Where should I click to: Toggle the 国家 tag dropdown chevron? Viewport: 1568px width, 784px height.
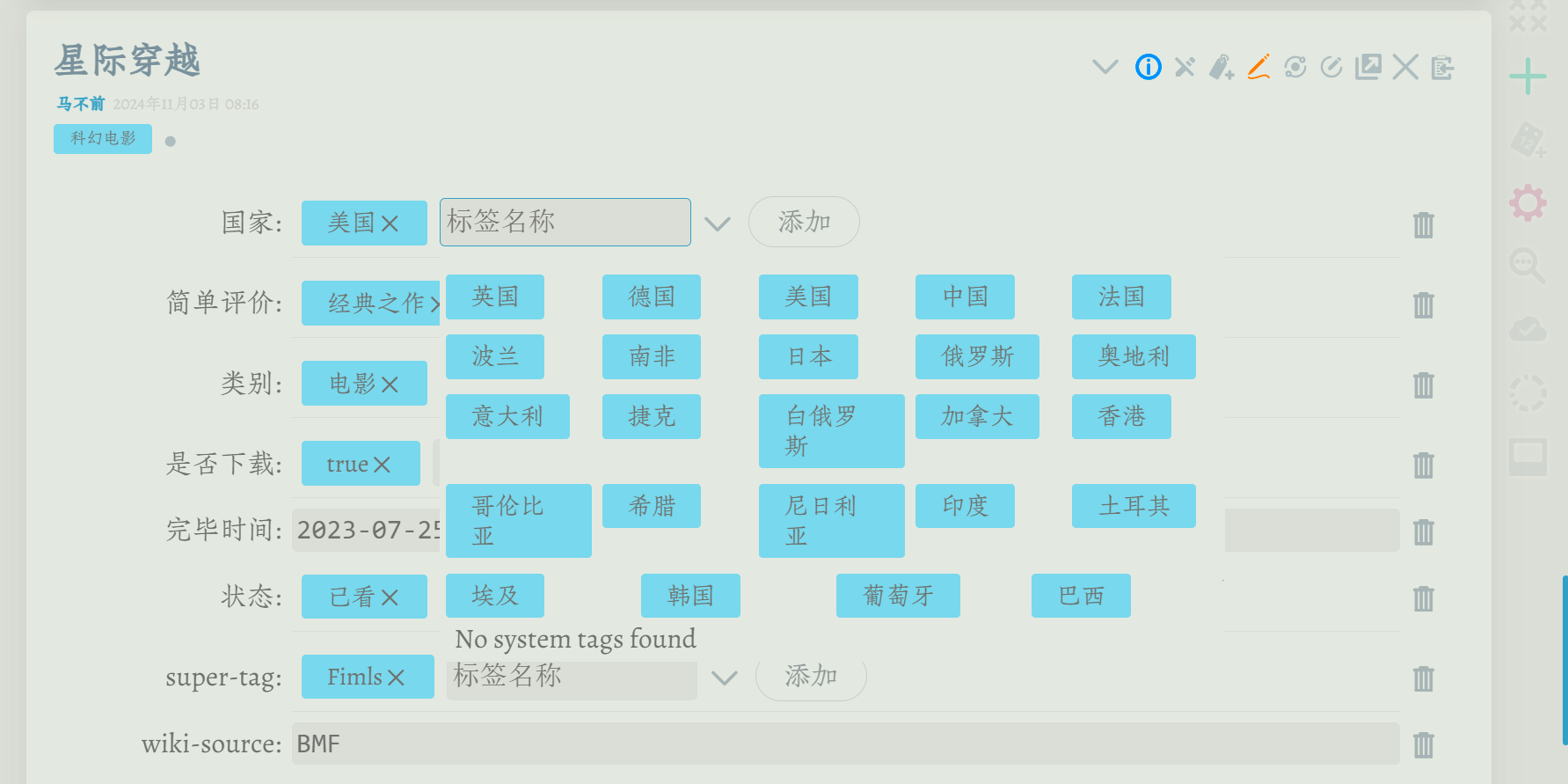coord(718,223)
